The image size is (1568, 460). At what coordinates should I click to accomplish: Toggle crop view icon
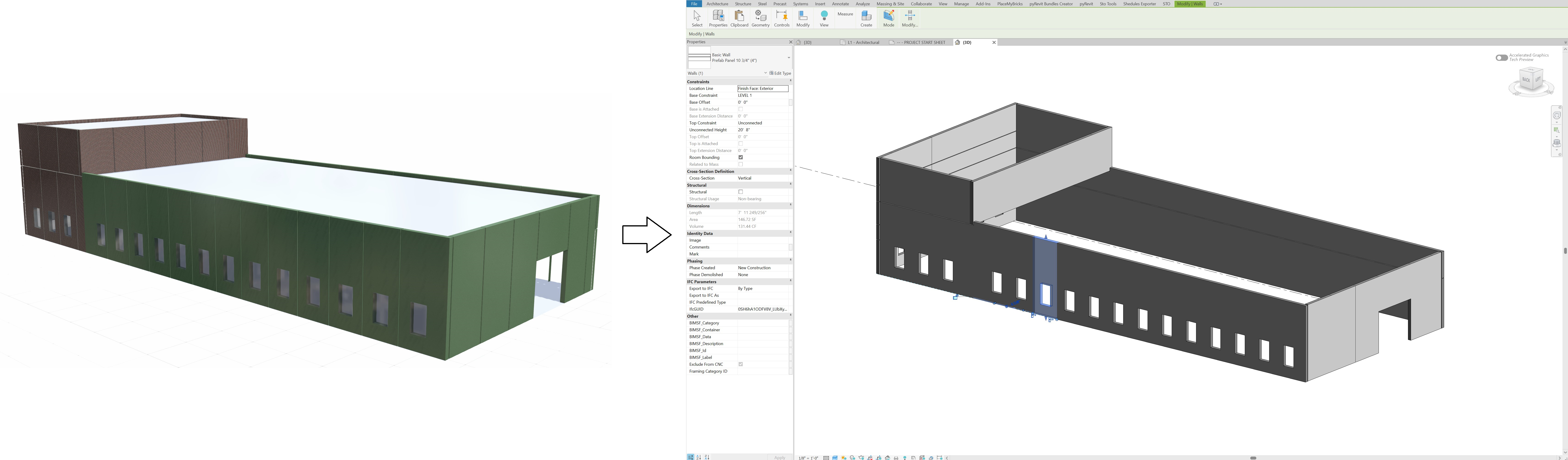coord(870,457)
